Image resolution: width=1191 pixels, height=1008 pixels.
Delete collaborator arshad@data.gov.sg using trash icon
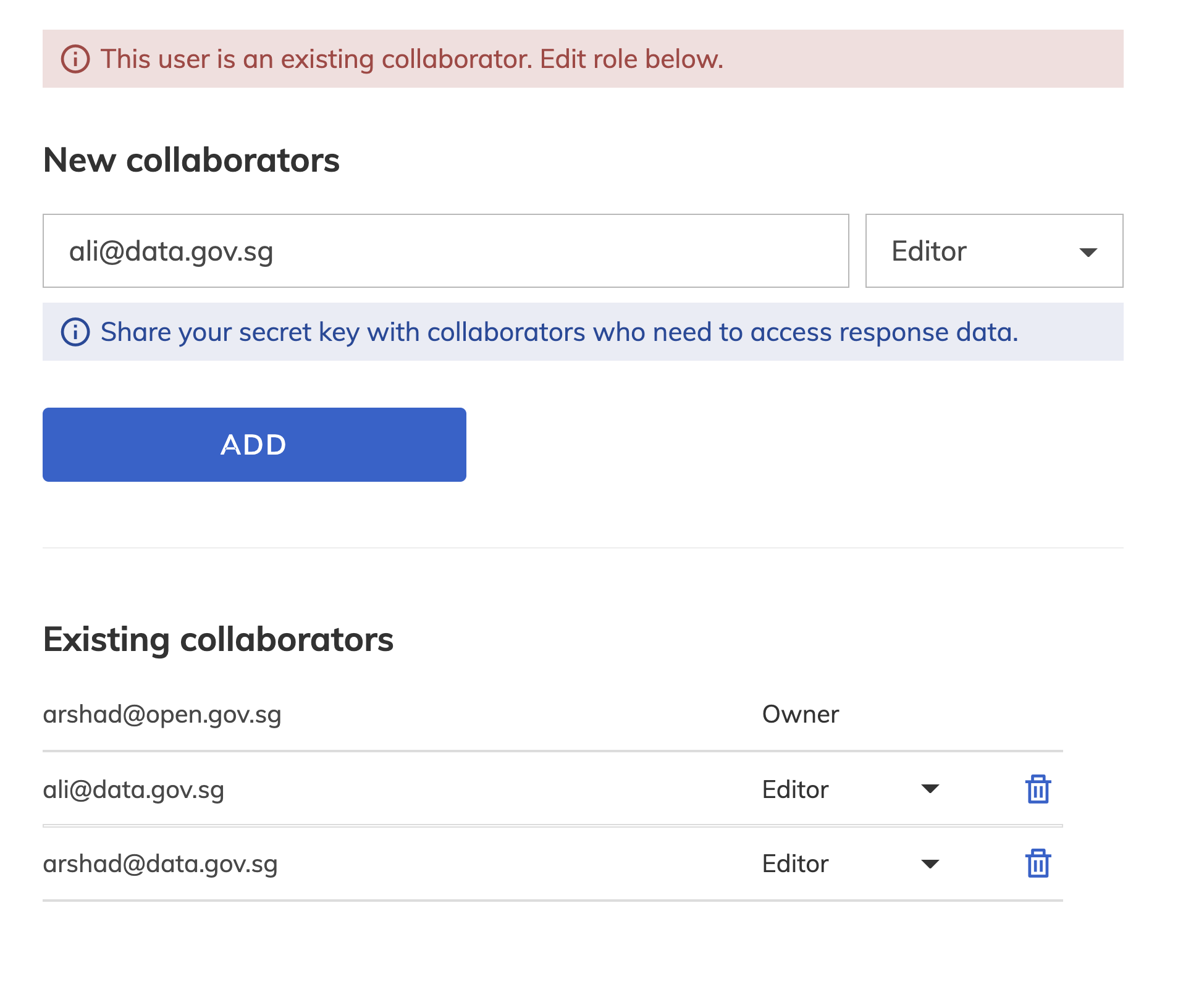(x=1038, y=864)
